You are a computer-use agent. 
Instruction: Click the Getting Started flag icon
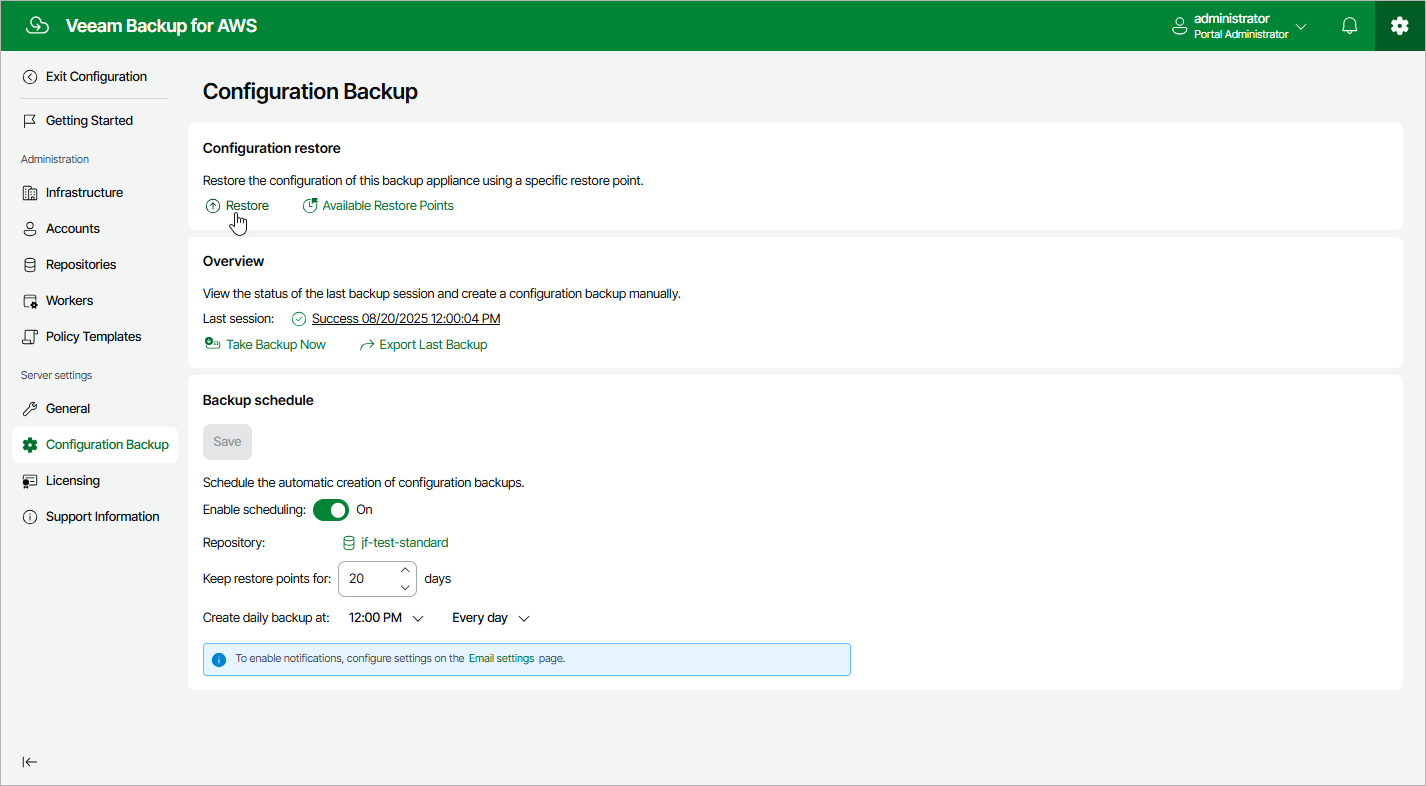tap(30, 121)
